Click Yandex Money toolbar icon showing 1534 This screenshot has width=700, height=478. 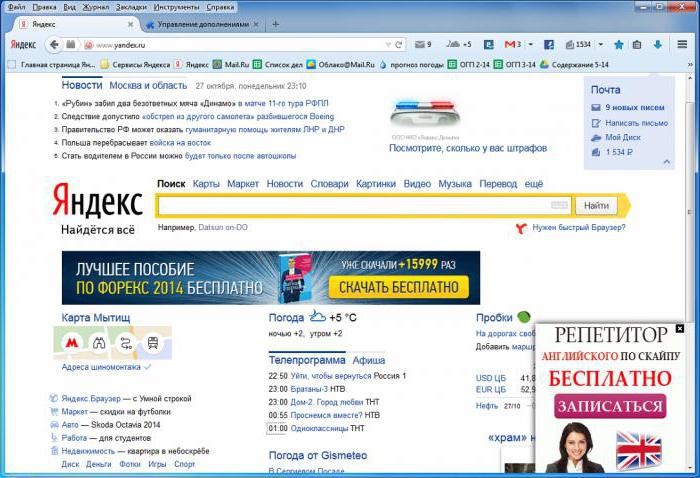click(x=578, y=44)
